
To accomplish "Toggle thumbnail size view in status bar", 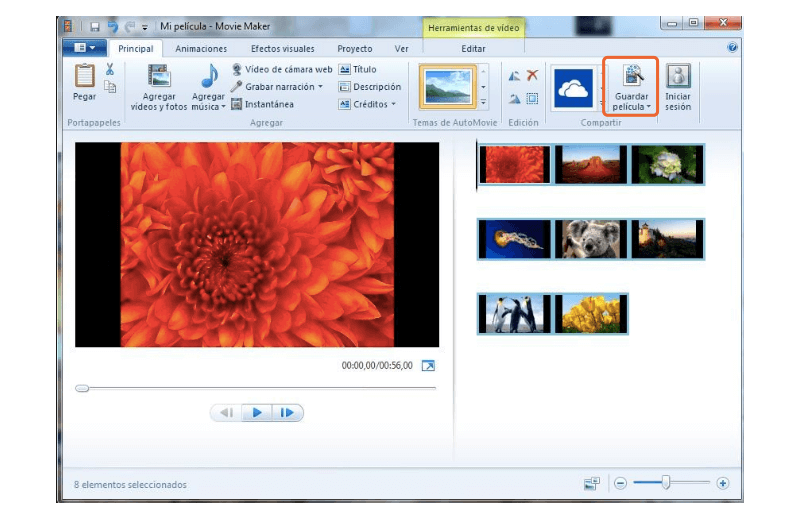I will [x=592, y=484].
